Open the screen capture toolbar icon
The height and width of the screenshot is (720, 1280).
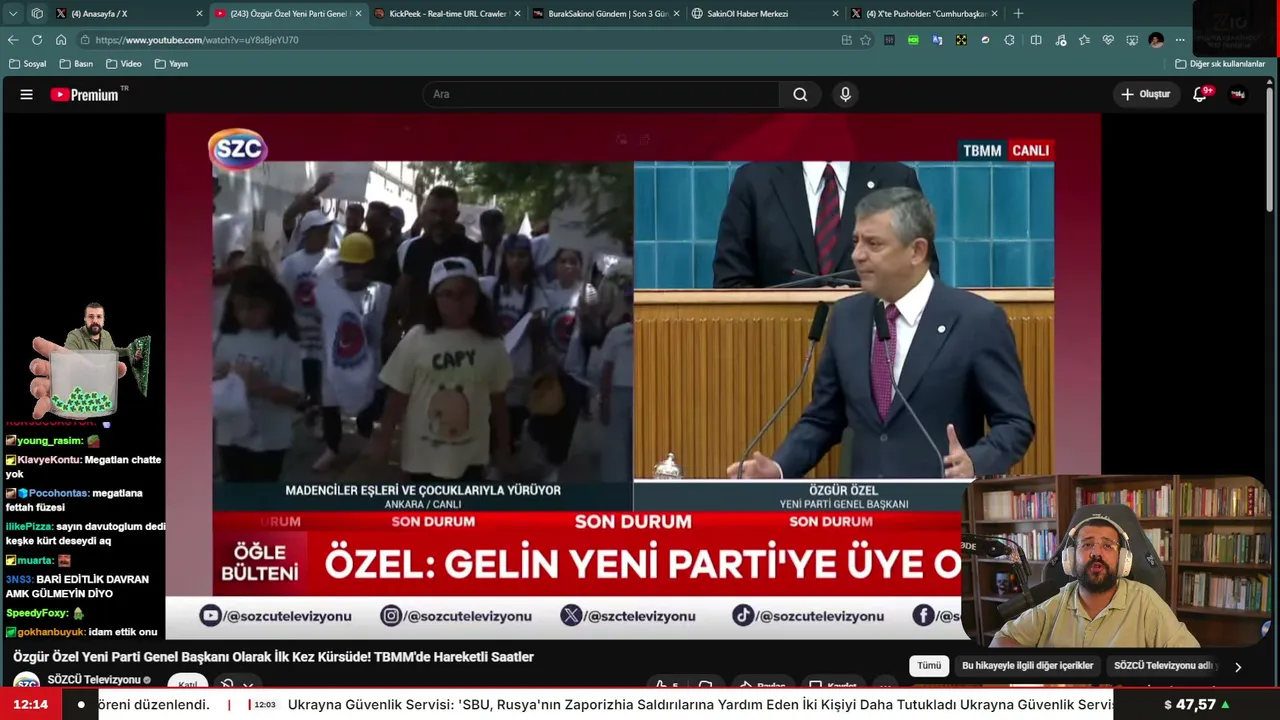1132,40
